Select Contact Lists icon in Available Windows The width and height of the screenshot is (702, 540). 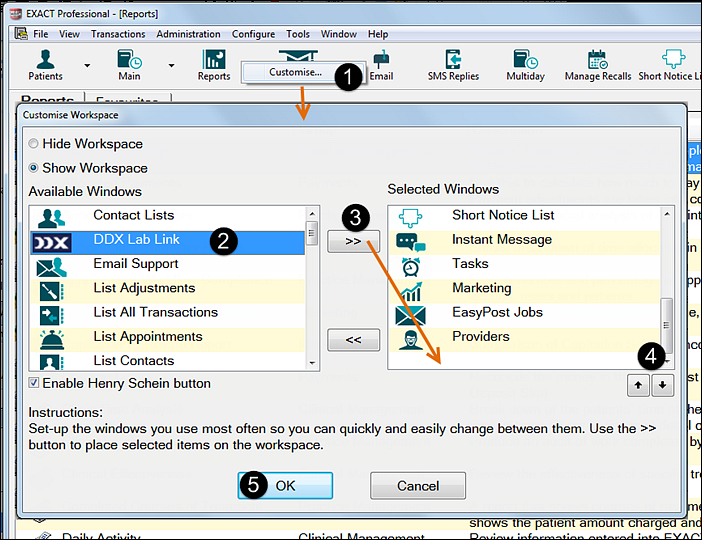coord(51,218)
